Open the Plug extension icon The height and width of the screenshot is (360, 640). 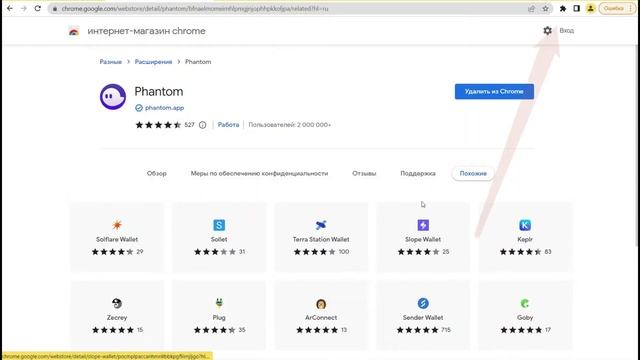click(x=219, y=303)
